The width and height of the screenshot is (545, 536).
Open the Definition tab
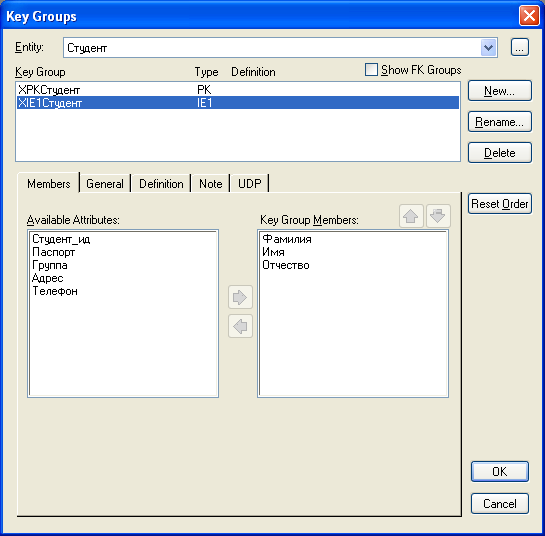pos(161,184)
